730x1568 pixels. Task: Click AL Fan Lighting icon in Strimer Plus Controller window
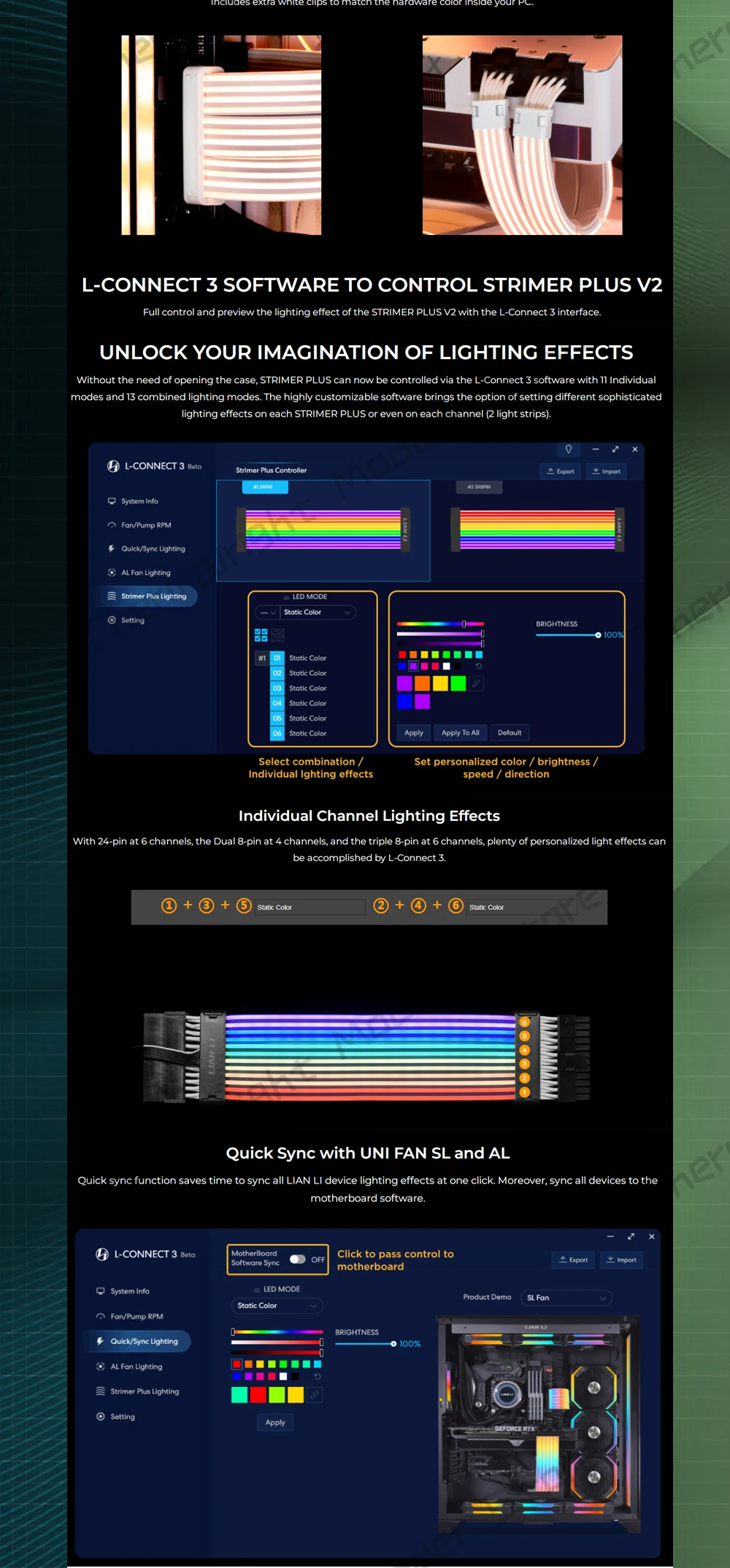pyautogui.click(x=112, y=573)
